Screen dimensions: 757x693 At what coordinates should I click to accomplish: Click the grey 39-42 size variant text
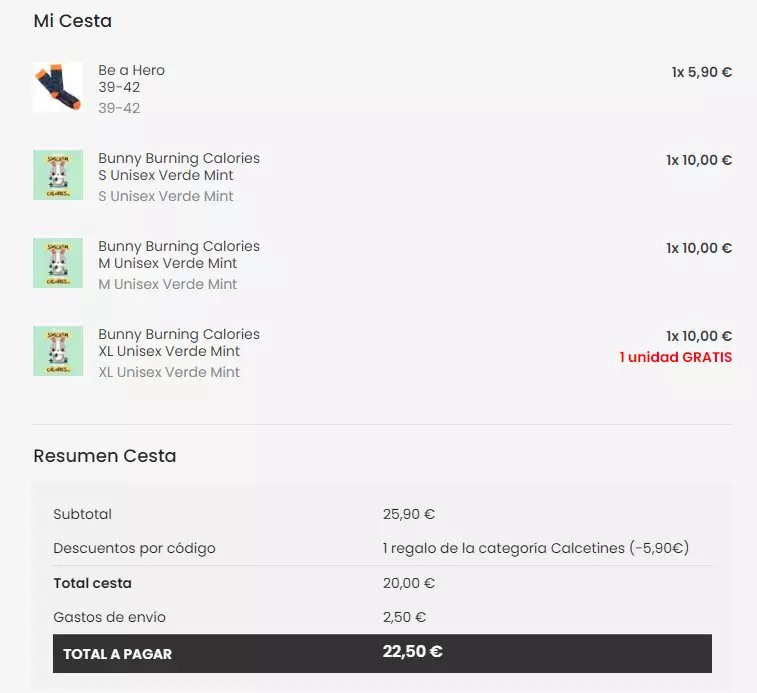119,108
